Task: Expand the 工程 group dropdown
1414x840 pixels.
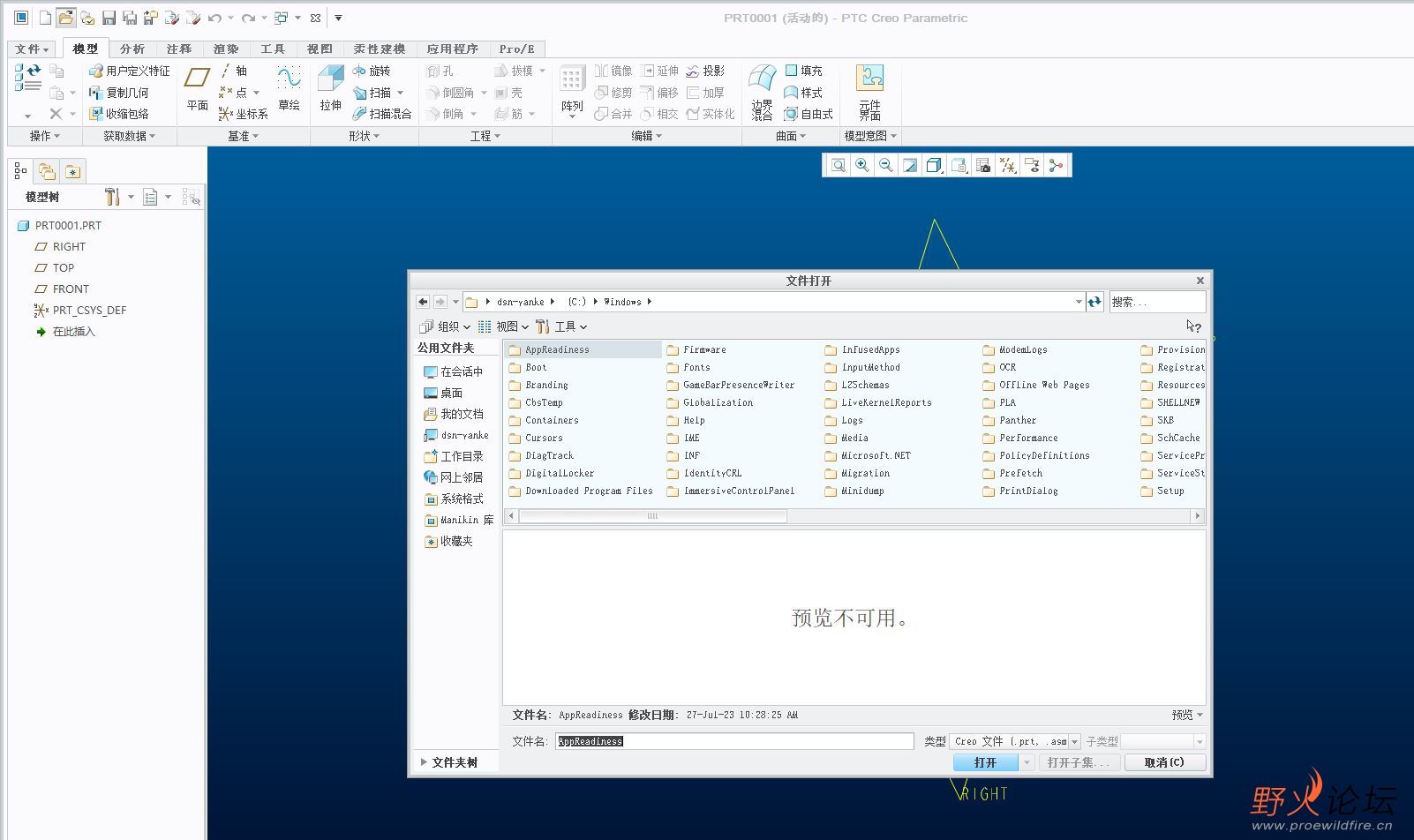Action: [485, 136]
